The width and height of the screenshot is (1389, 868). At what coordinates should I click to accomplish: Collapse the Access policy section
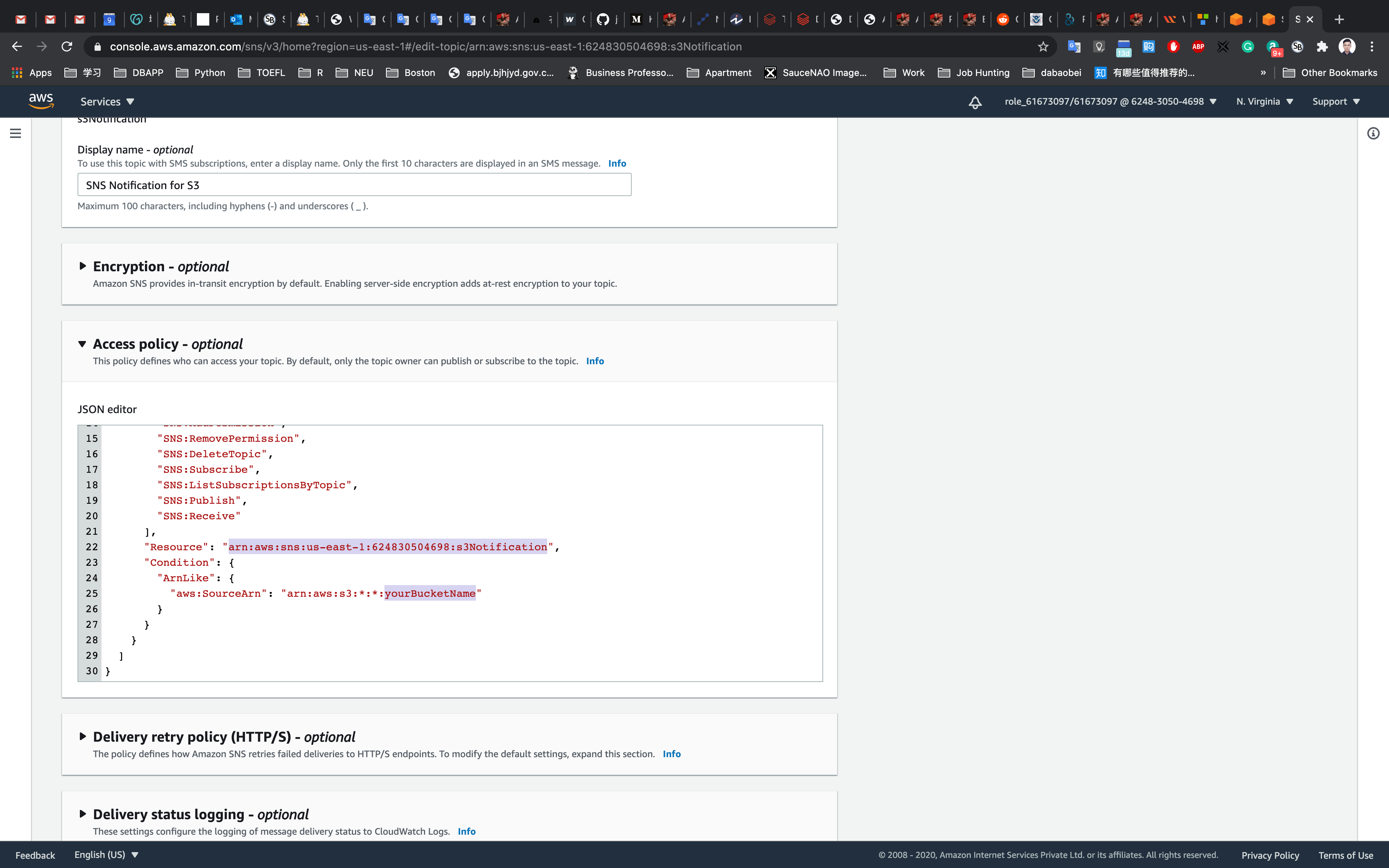(x=83, y=344)
